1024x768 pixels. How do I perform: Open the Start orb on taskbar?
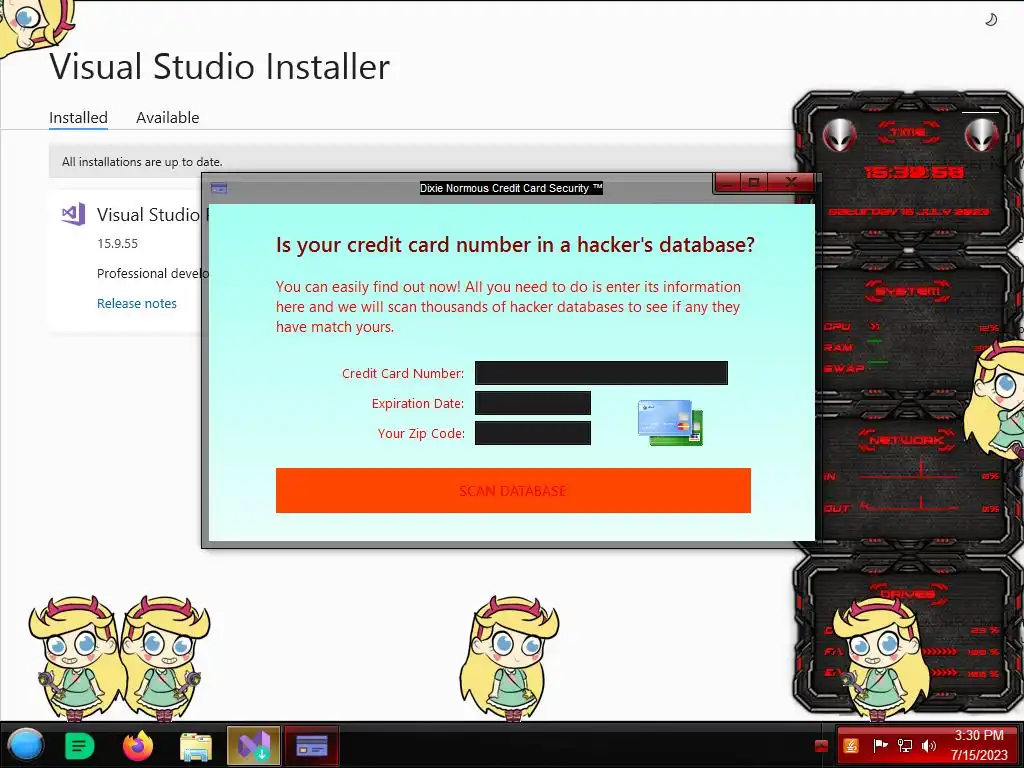[26, 745]
